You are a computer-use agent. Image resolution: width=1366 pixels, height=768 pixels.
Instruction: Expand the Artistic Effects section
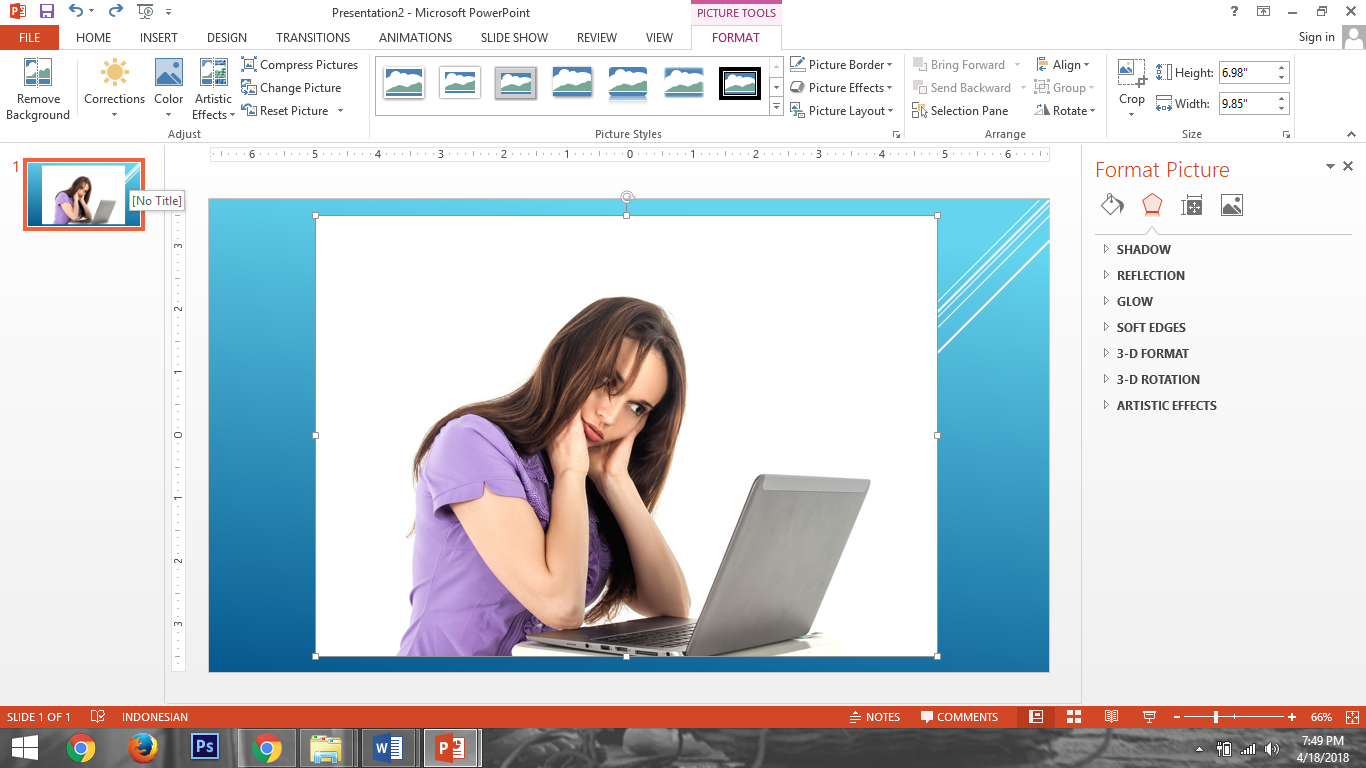click(x=1166, y=406)
